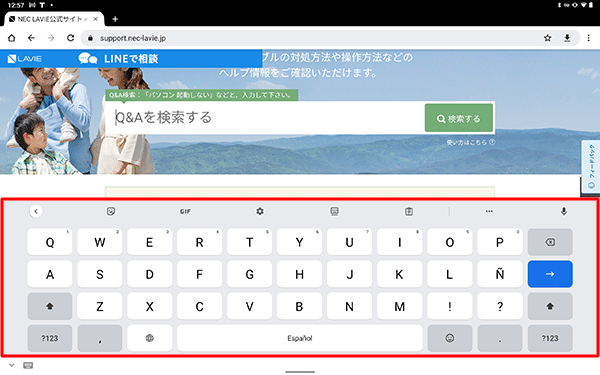Tap the Ñ key
This screenshot has width=600, height=375.
click(500, 274)
